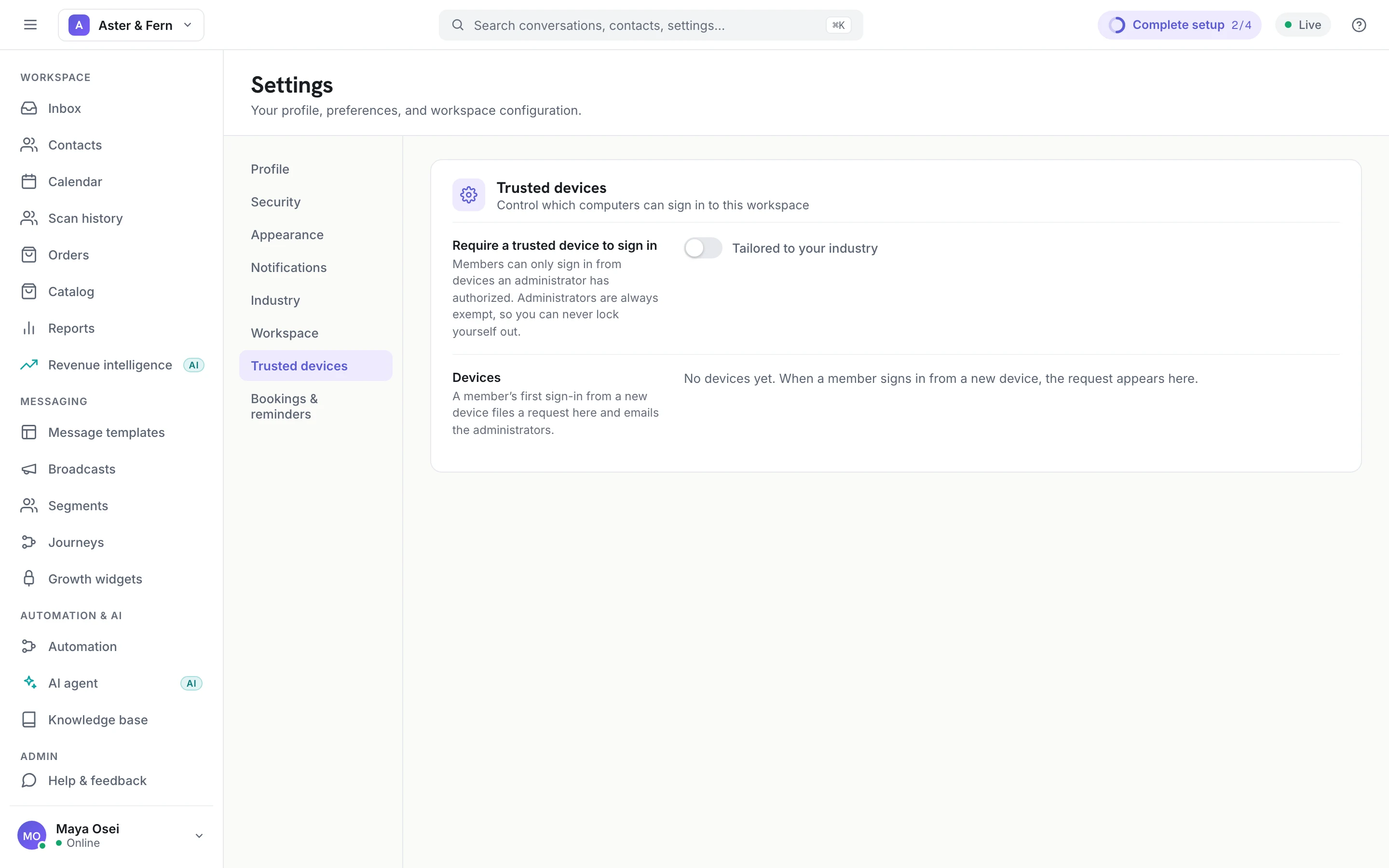Toggle Require a trusted device switch
This screenshot has width=1389, height=868.
703,248
